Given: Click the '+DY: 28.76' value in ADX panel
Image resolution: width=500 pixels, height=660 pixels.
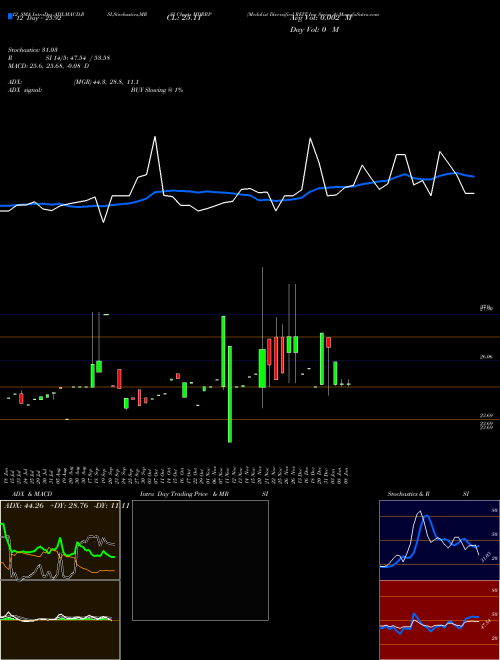Looking at the screenshot, I should pyautogui.click(x=69, y=506).
